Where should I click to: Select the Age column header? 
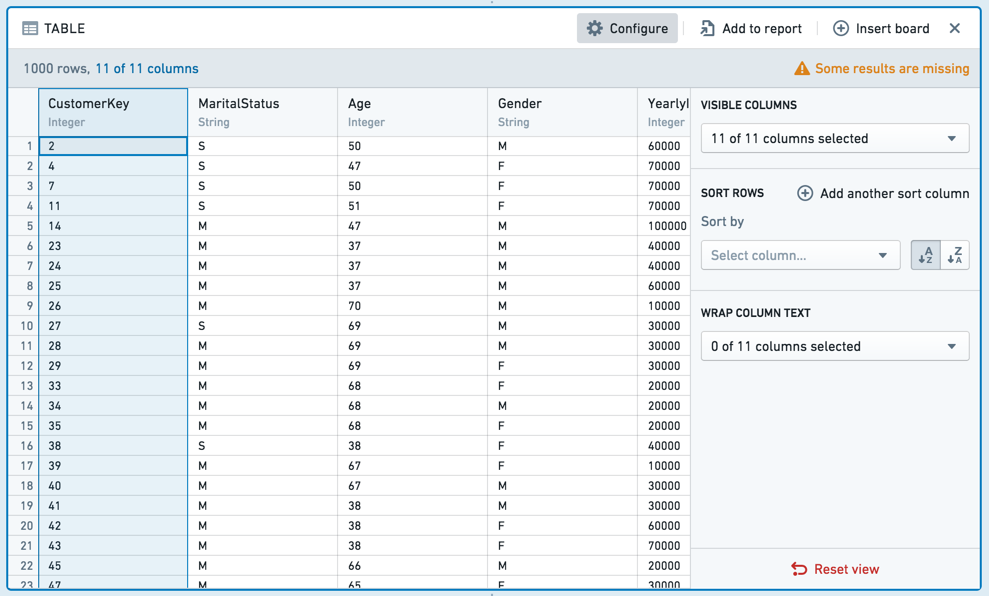[413, 112]
